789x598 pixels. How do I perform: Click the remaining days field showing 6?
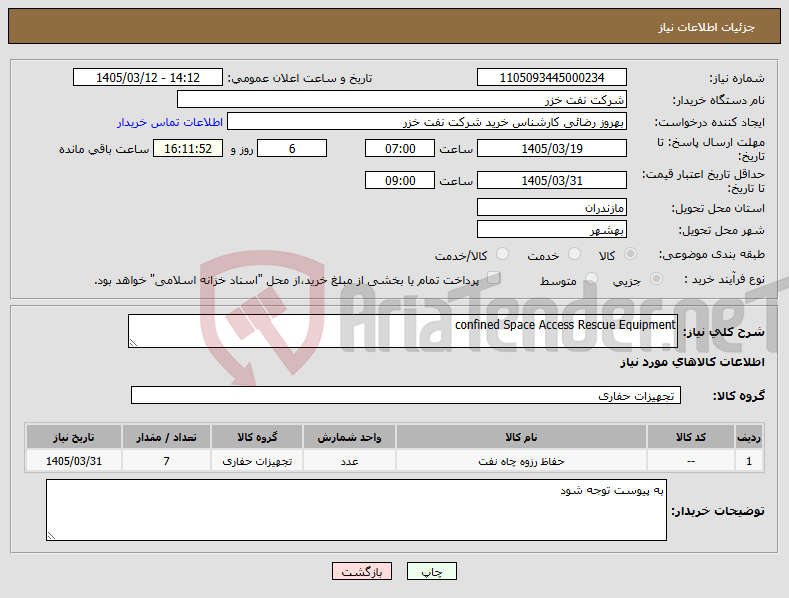click(x=292, y=148)
